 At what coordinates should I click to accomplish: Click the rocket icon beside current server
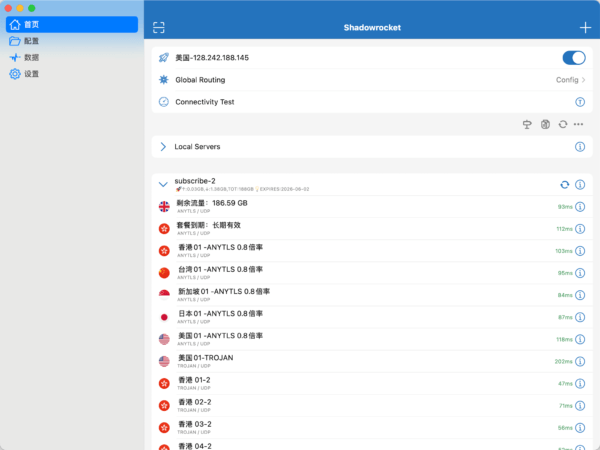(x=163, y=58)
